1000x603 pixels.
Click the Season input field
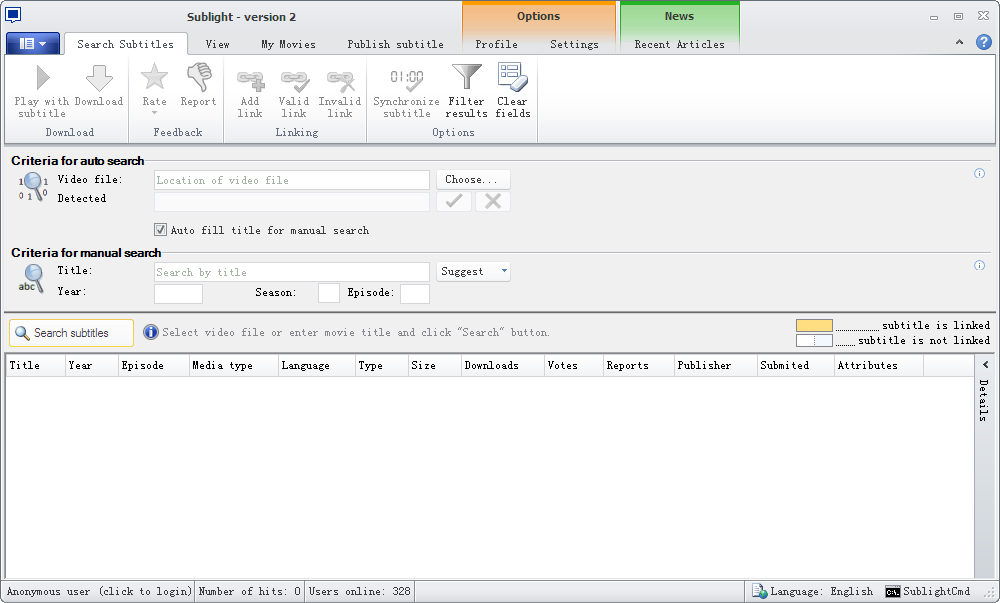(x=329, y=294)
